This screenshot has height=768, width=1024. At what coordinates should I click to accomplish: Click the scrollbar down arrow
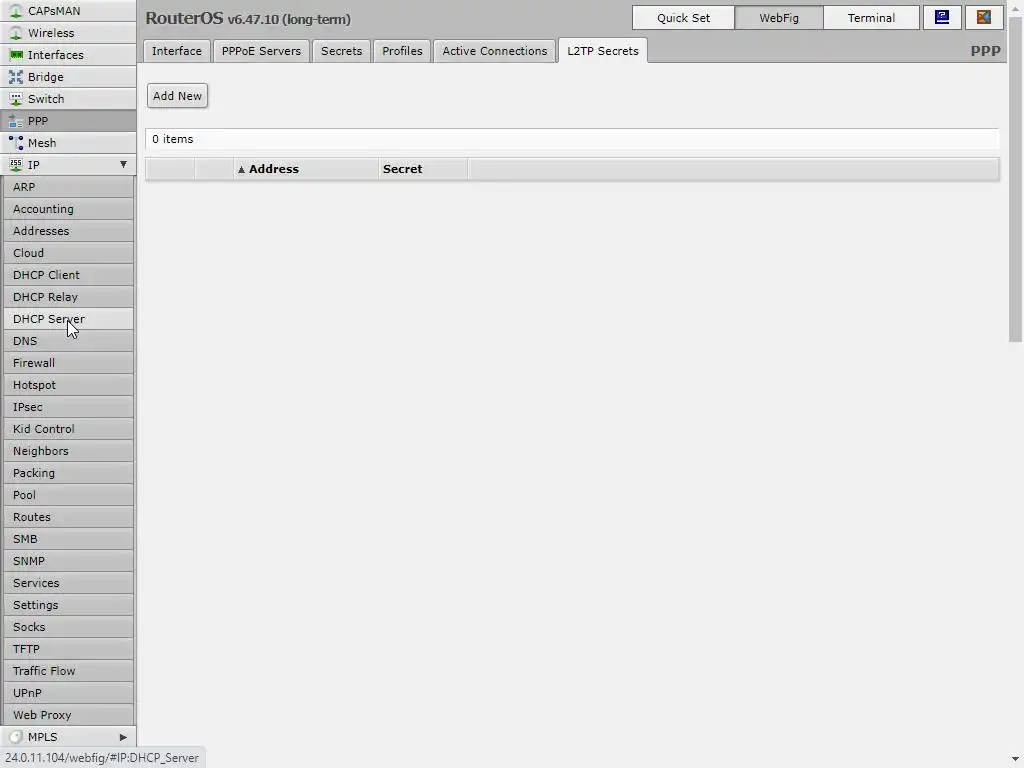point(1016,760)
